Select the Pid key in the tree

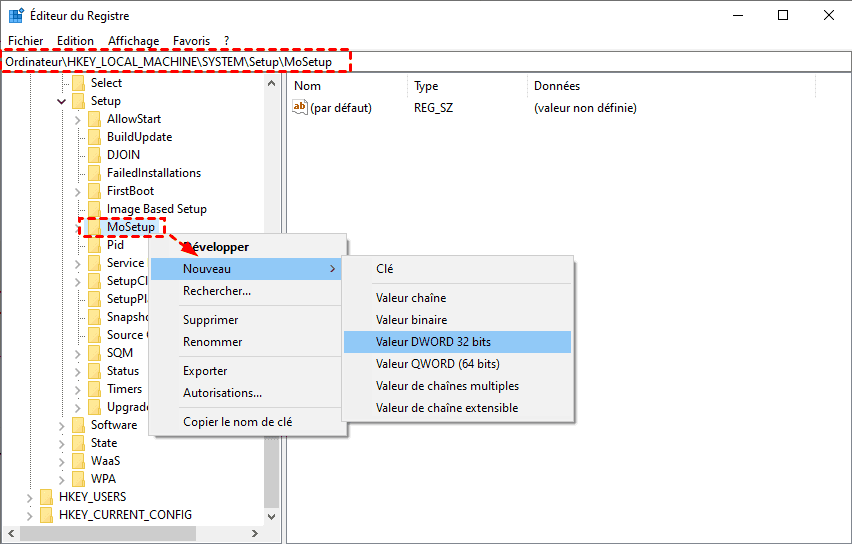click(x=115, y=245)
